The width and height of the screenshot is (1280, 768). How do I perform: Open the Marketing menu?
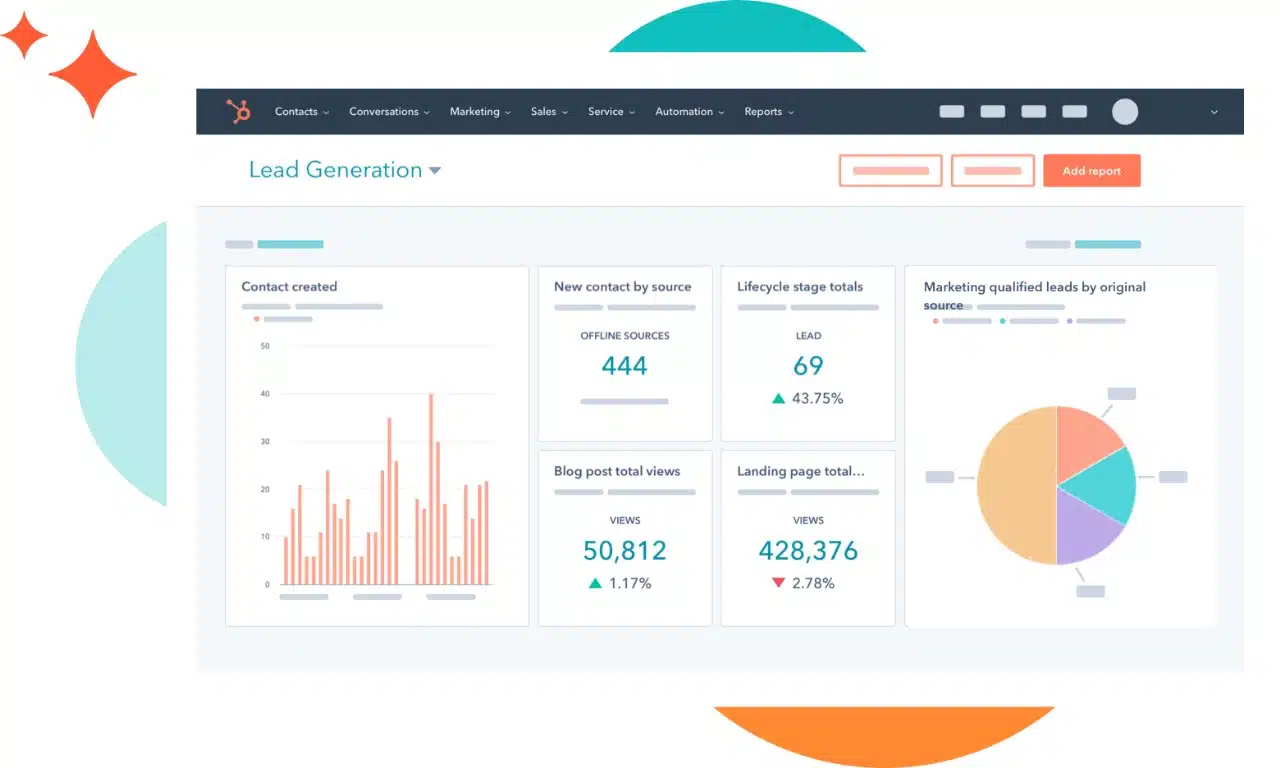479,112
